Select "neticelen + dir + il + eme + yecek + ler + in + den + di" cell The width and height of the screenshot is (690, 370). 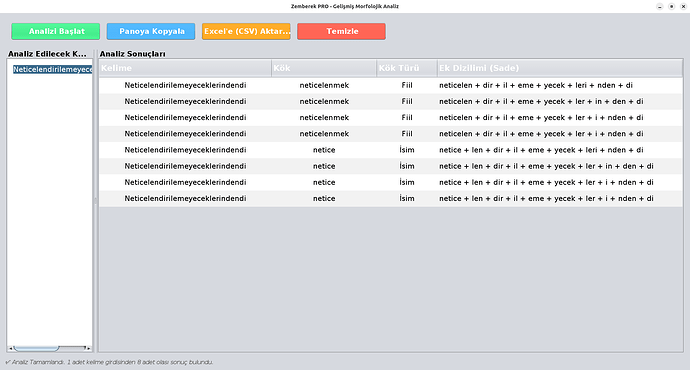(560, 102)
